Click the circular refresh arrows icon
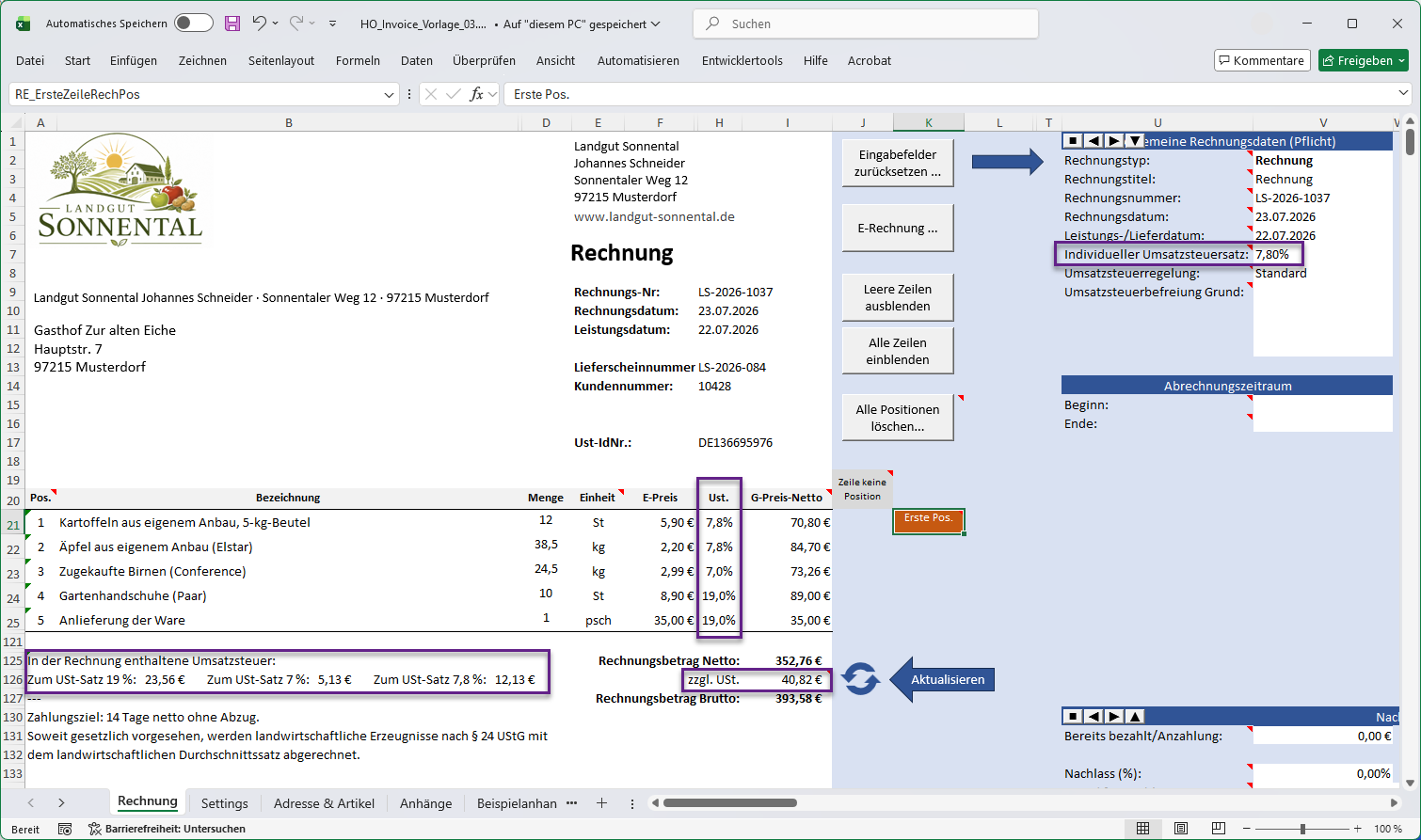 pos(860,679)
